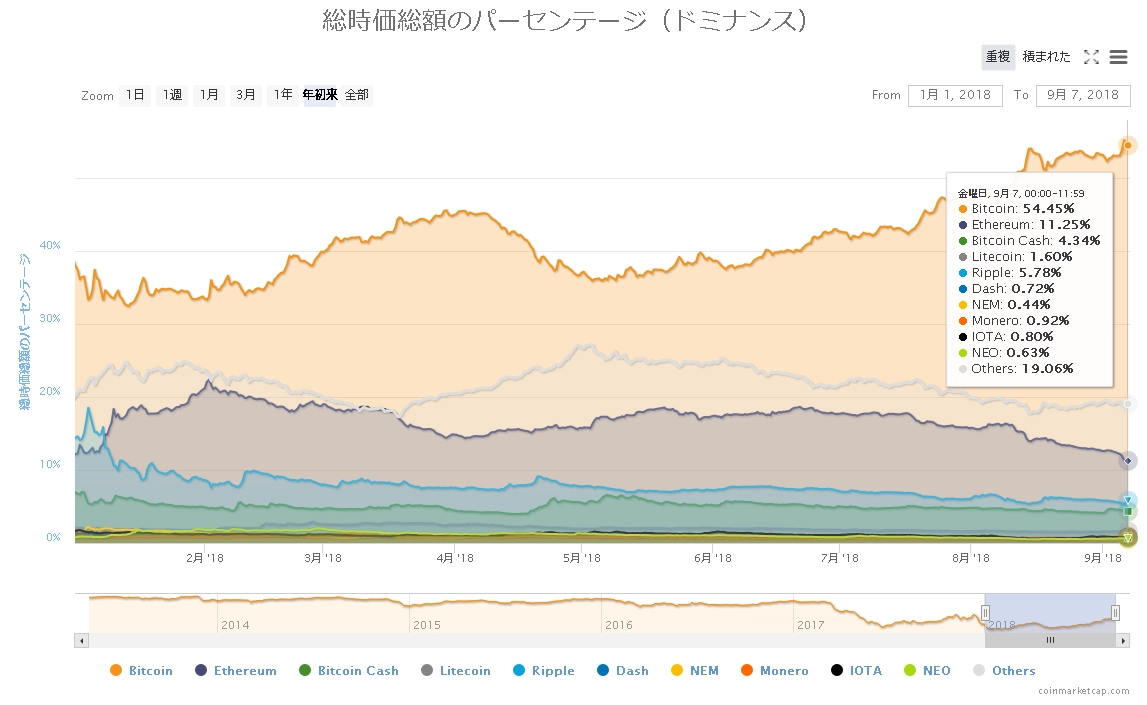1147x705 pixels.
Task: Set zoom to 3月
Action: [x=246, y=95]
